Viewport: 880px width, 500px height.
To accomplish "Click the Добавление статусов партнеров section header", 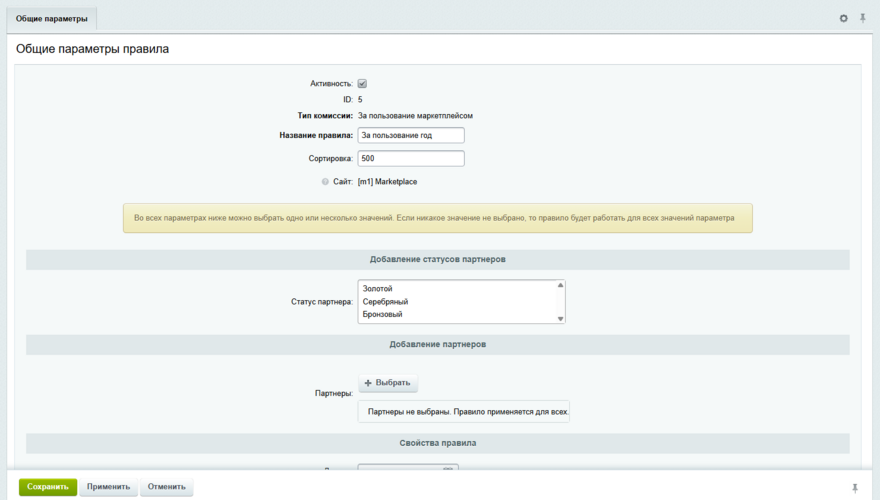I will pyautogui.click(x=437, y=260).
